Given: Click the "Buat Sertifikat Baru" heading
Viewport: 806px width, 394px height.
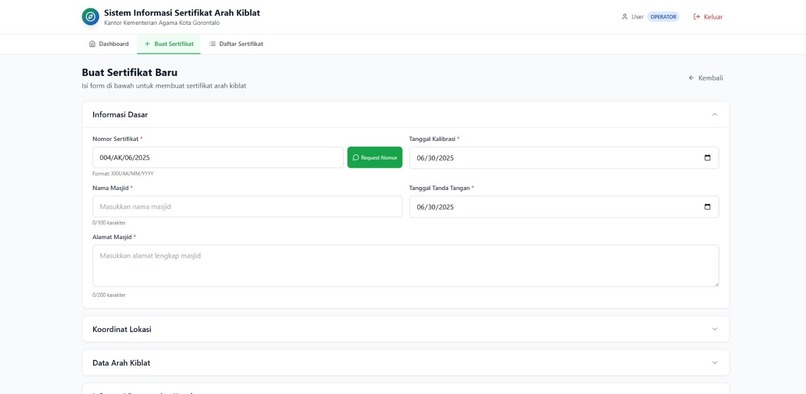Looking at the screenshot, I should pyautogui.click(x=130, y=73).
